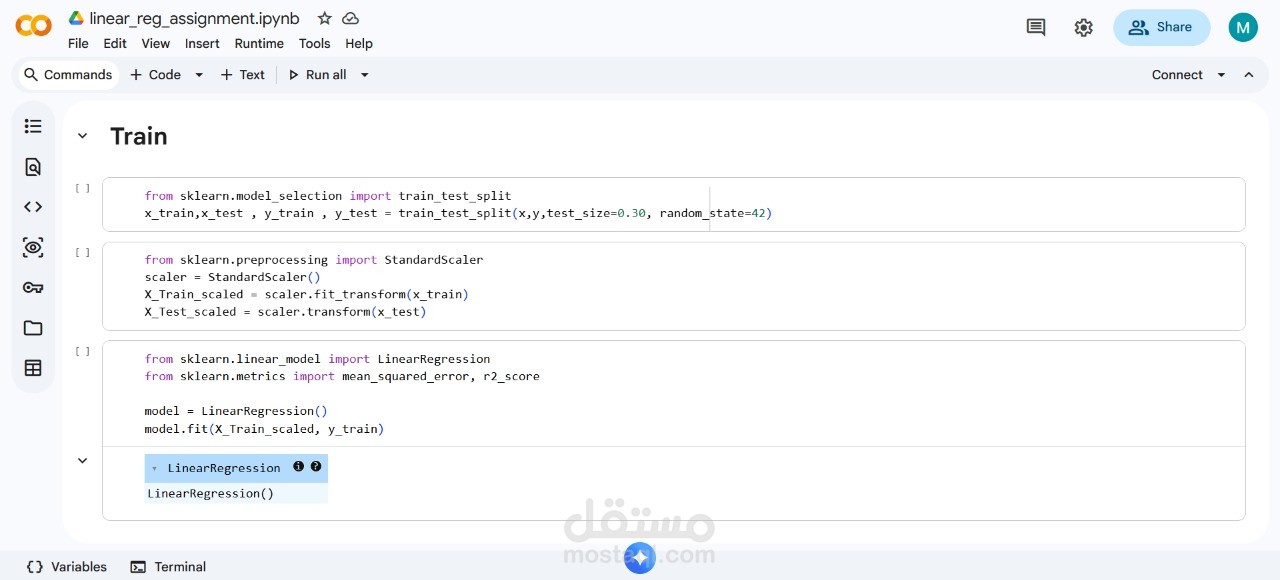Open the Table of contents sidebar panel
The height and width of the screenshot is (580, 1280).
pos(33,126)
